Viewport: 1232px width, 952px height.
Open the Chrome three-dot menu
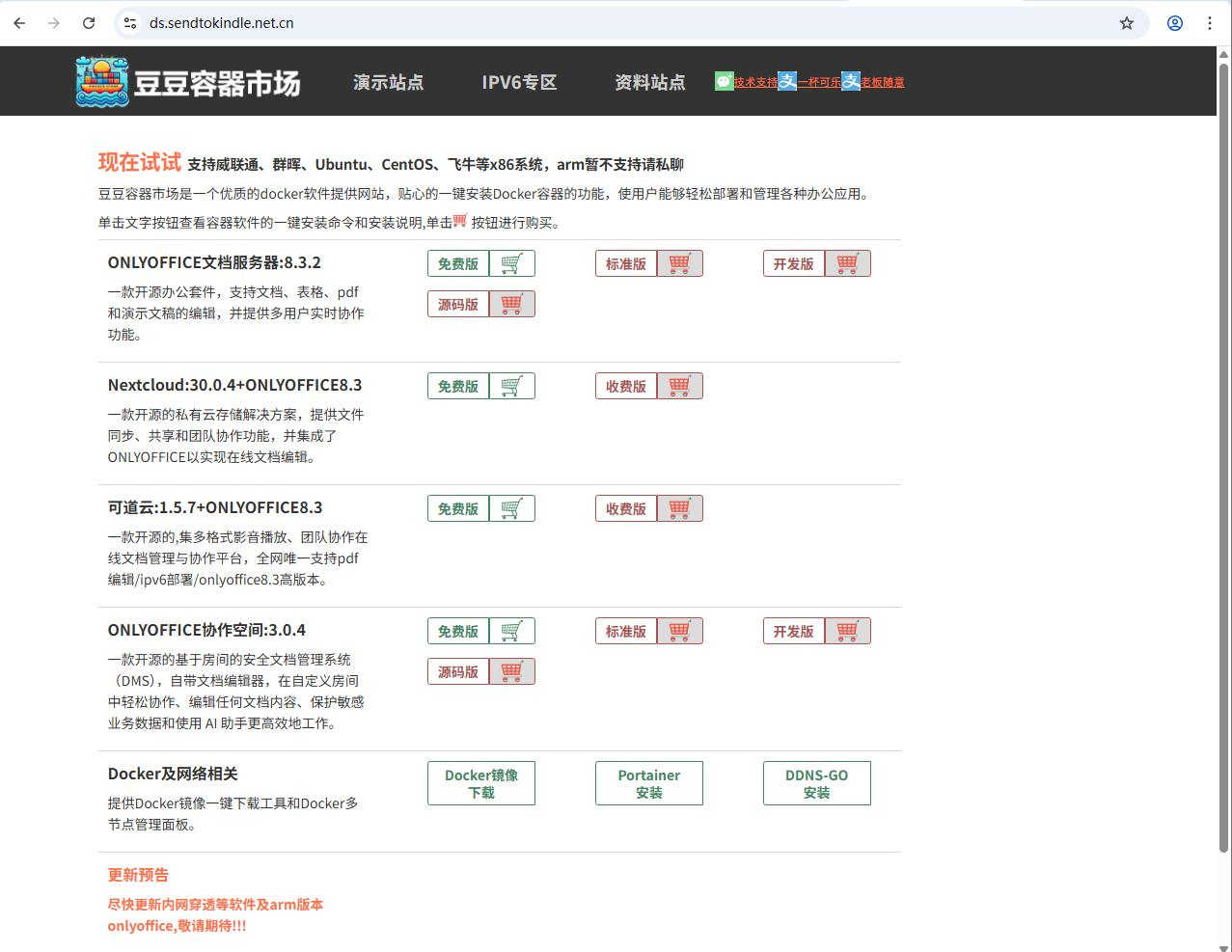click(1210, 23)
